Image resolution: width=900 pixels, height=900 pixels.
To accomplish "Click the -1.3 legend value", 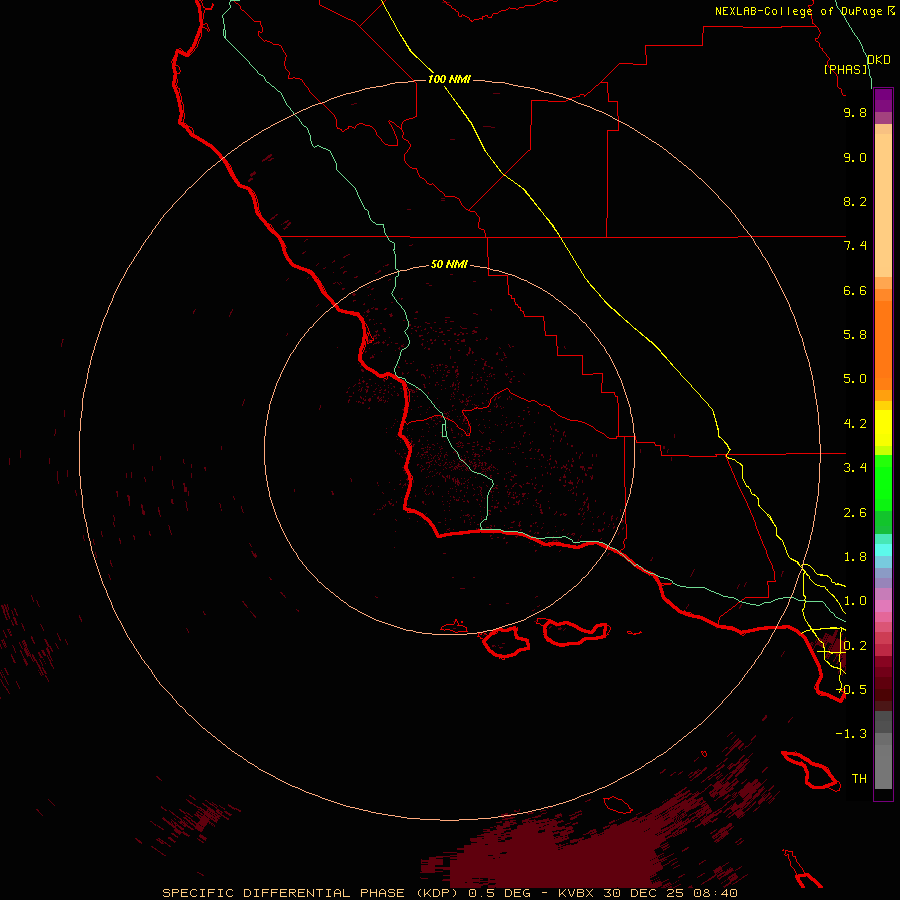I will click(x=851, y=734).
